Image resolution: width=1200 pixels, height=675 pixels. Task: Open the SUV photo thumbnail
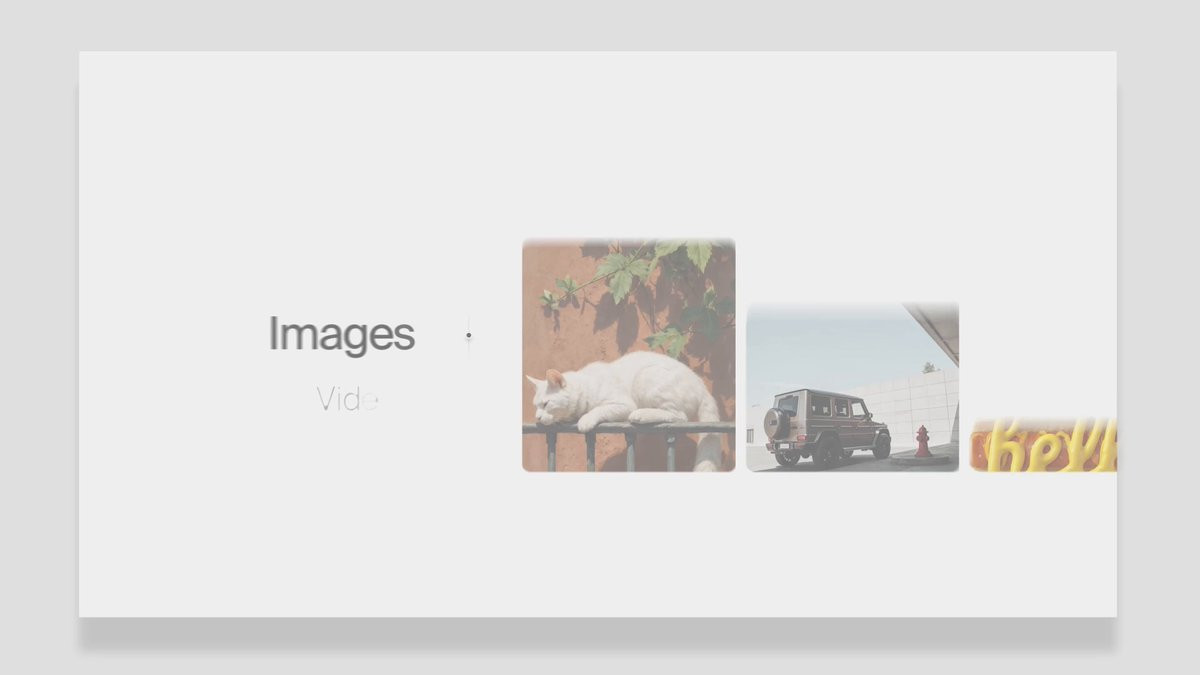(852, 387)
